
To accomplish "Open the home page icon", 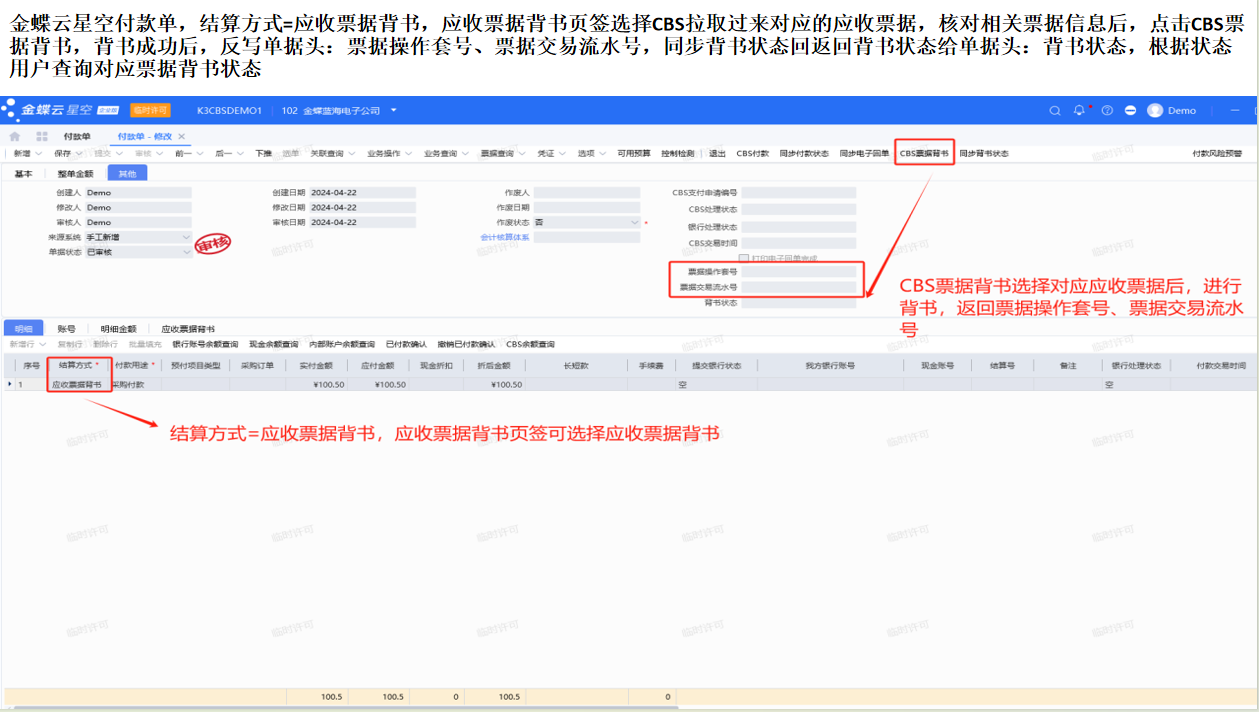I will (x=14, y=136).
